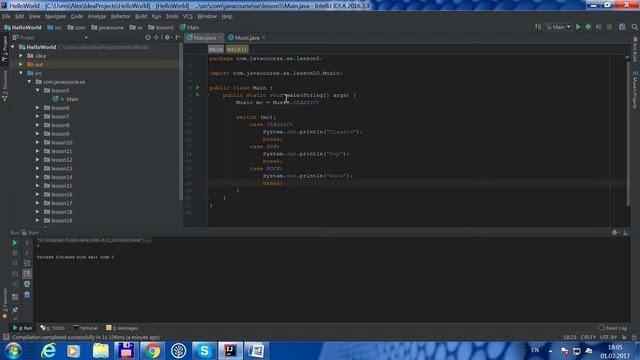Click the Favorites star on the left stripe
This screenshot has width=640, height=360.
pos(5,316)
